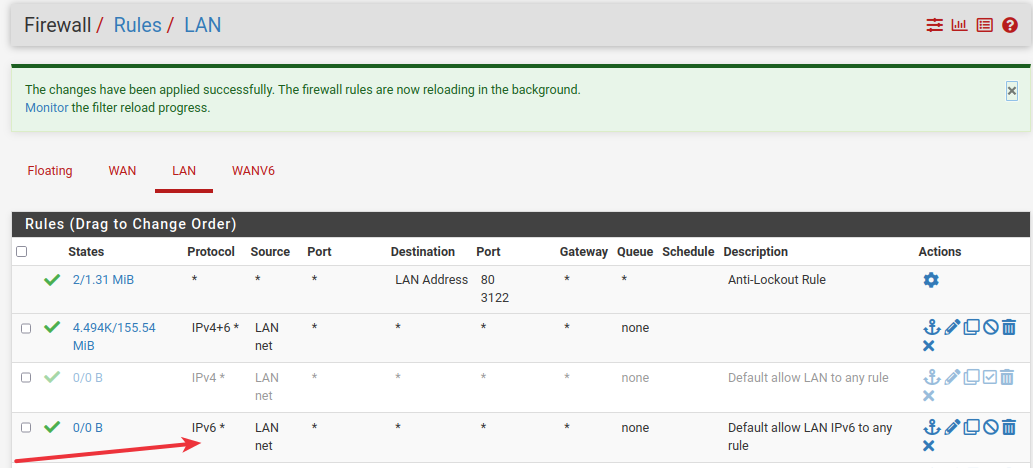
Task: Edit the IPv4+6 LAN net rule
Action: (x=951, y=327)
